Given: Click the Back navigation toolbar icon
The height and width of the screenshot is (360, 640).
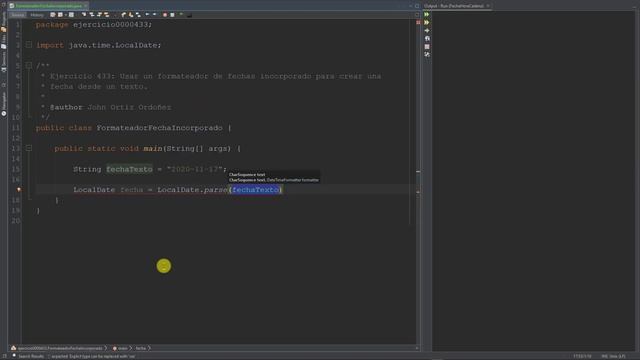Looking at the screenshot, I should 60,15.
